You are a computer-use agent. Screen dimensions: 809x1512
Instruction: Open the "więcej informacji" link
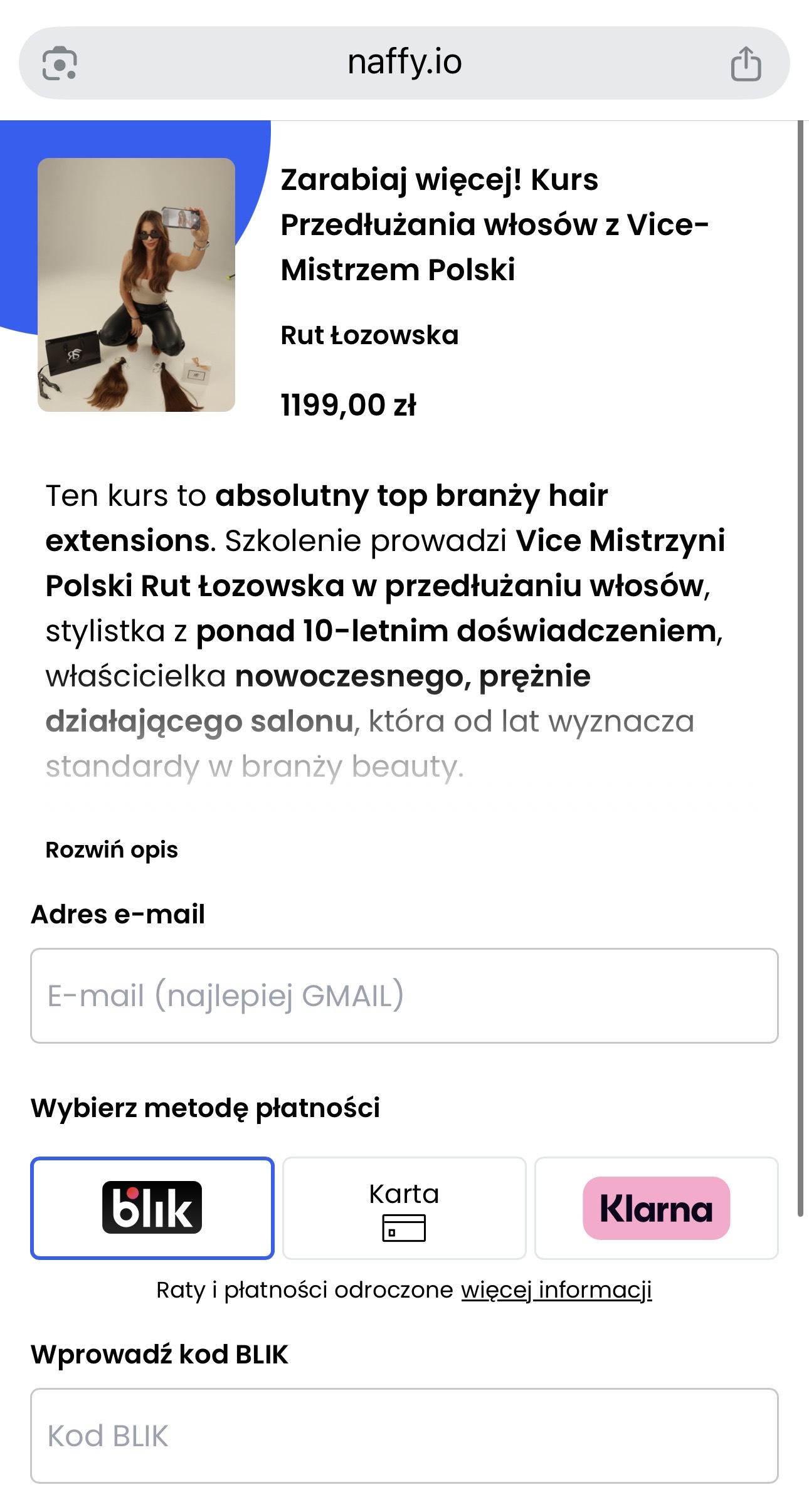pyautogui.click(x=556, y=1290)
